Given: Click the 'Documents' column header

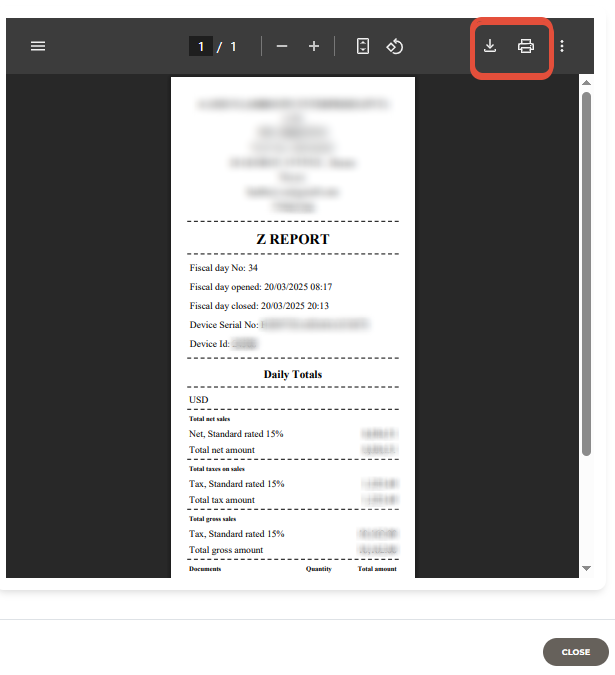Looking at the screenshot, I should click(205, 569).
